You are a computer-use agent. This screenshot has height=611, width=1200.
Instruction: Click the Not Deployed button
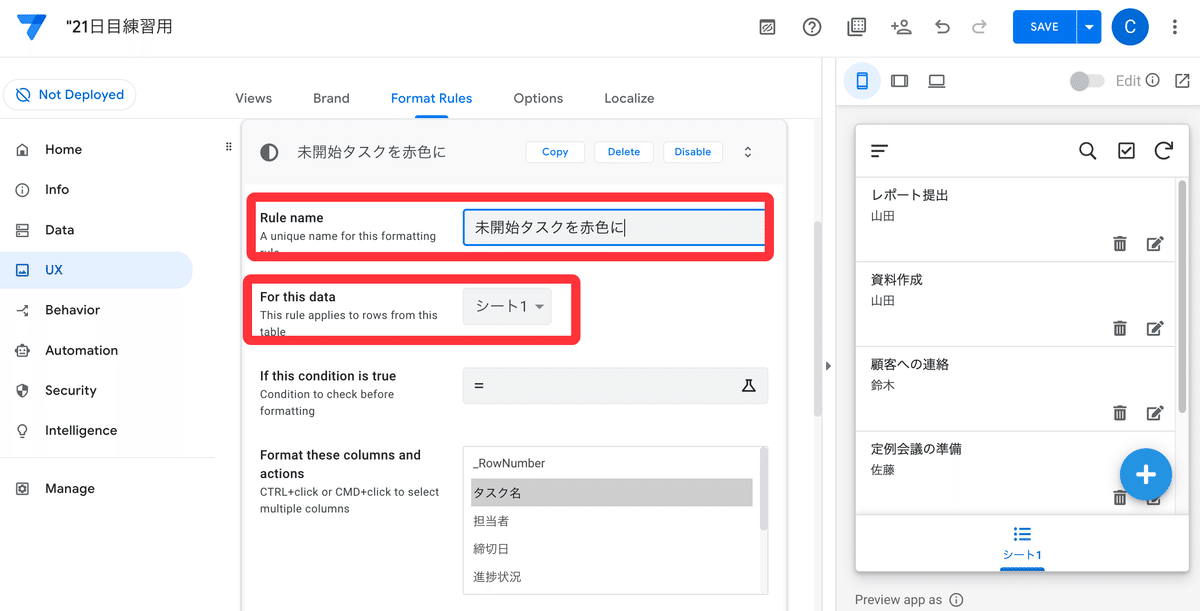click(69, 95)
